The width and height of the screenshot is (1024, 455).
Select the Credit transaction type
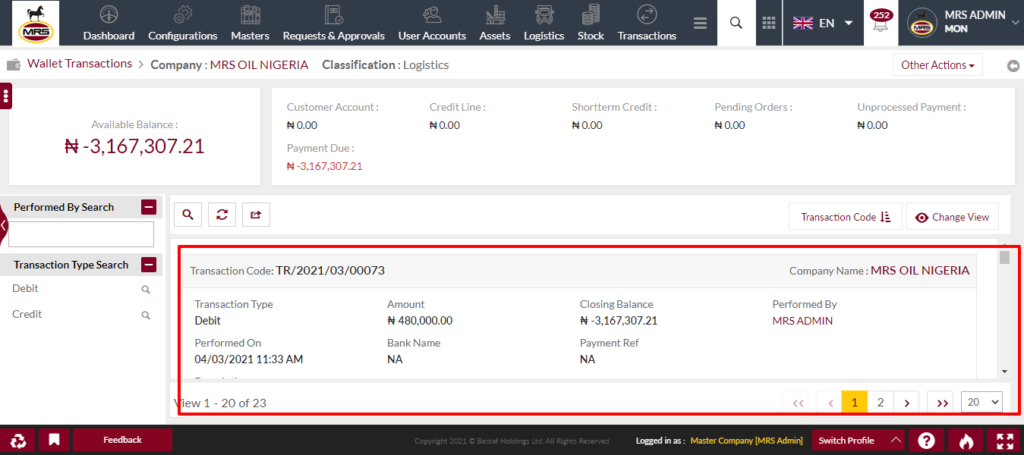[27, 314]
